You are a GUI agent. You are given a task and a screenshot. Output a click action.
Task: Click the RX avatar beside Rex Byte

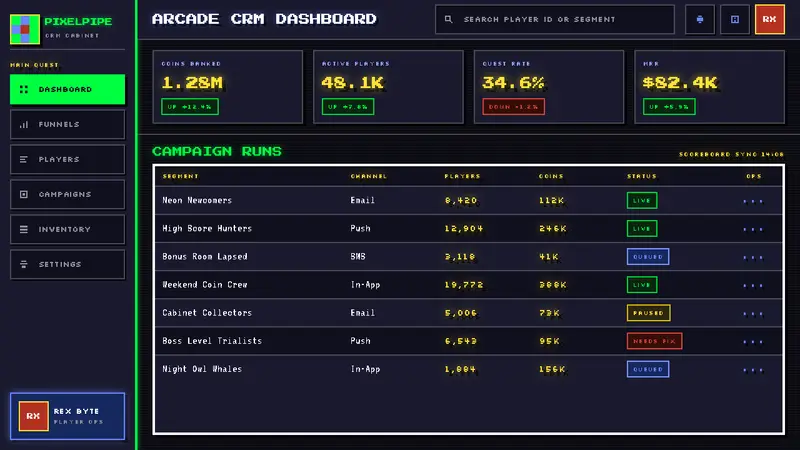tap(33, 416)
